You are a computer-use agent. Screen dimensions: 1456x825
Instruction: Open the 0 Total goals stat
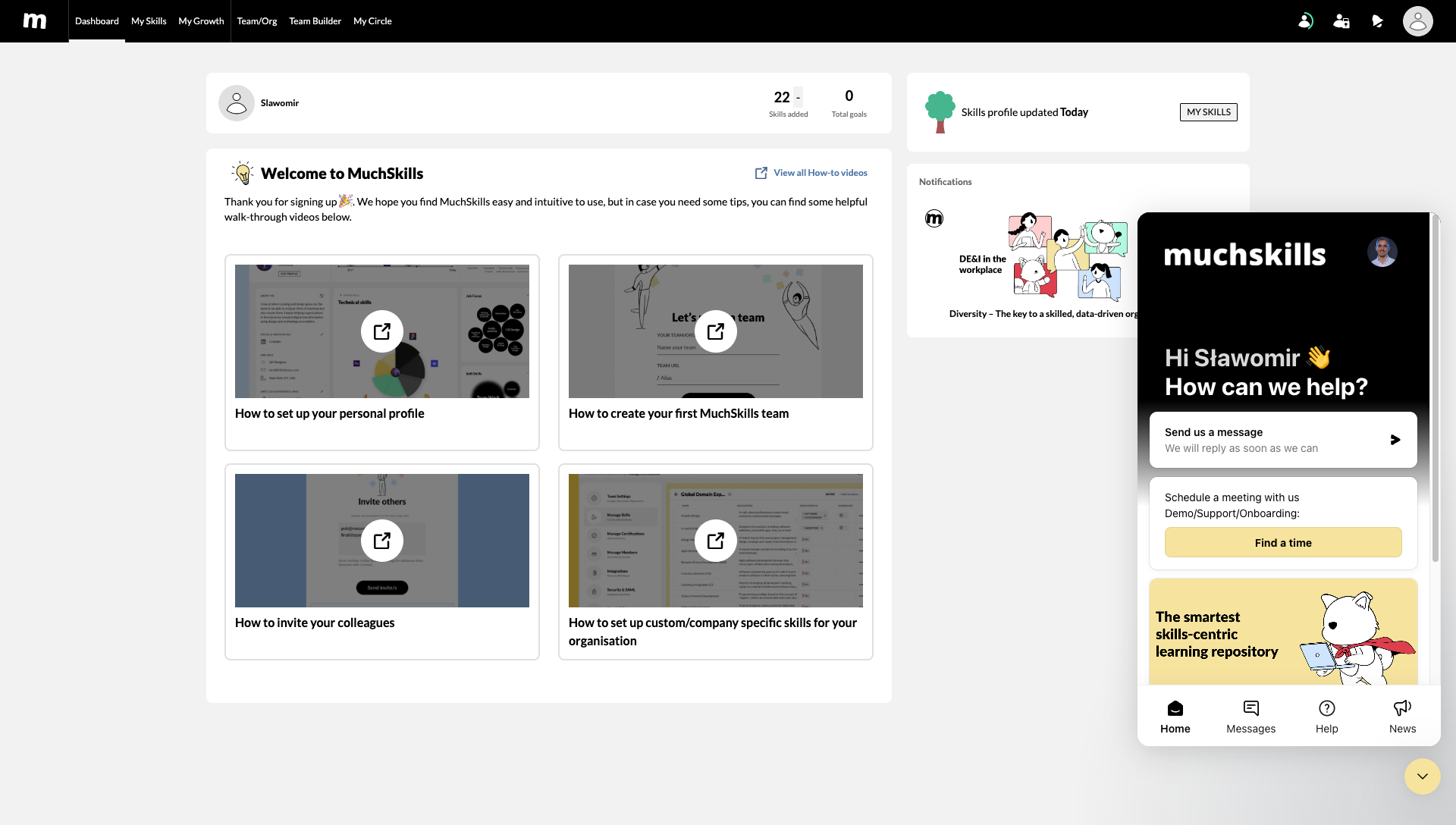coord(849,103)
